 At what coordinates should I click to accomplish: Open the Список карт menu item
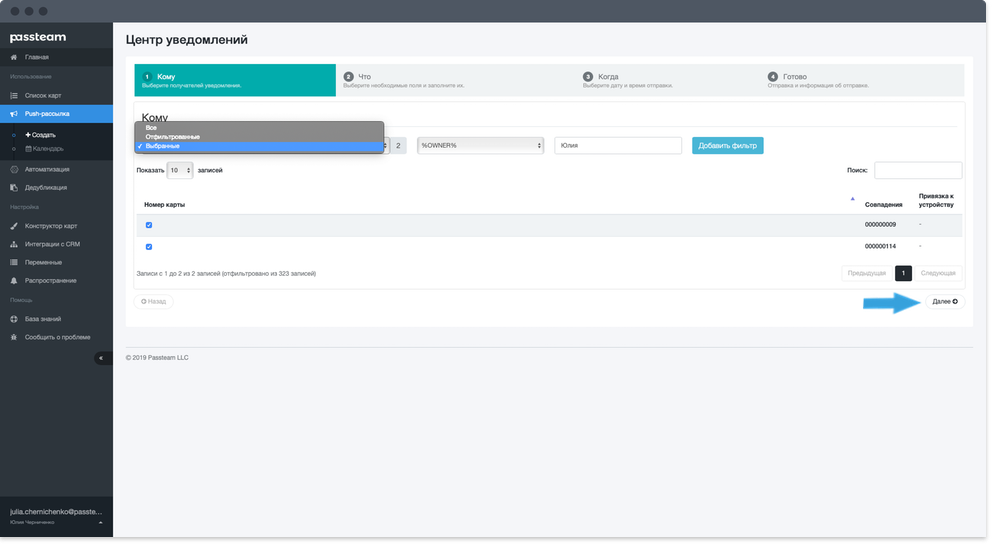(x=56, y=96)
